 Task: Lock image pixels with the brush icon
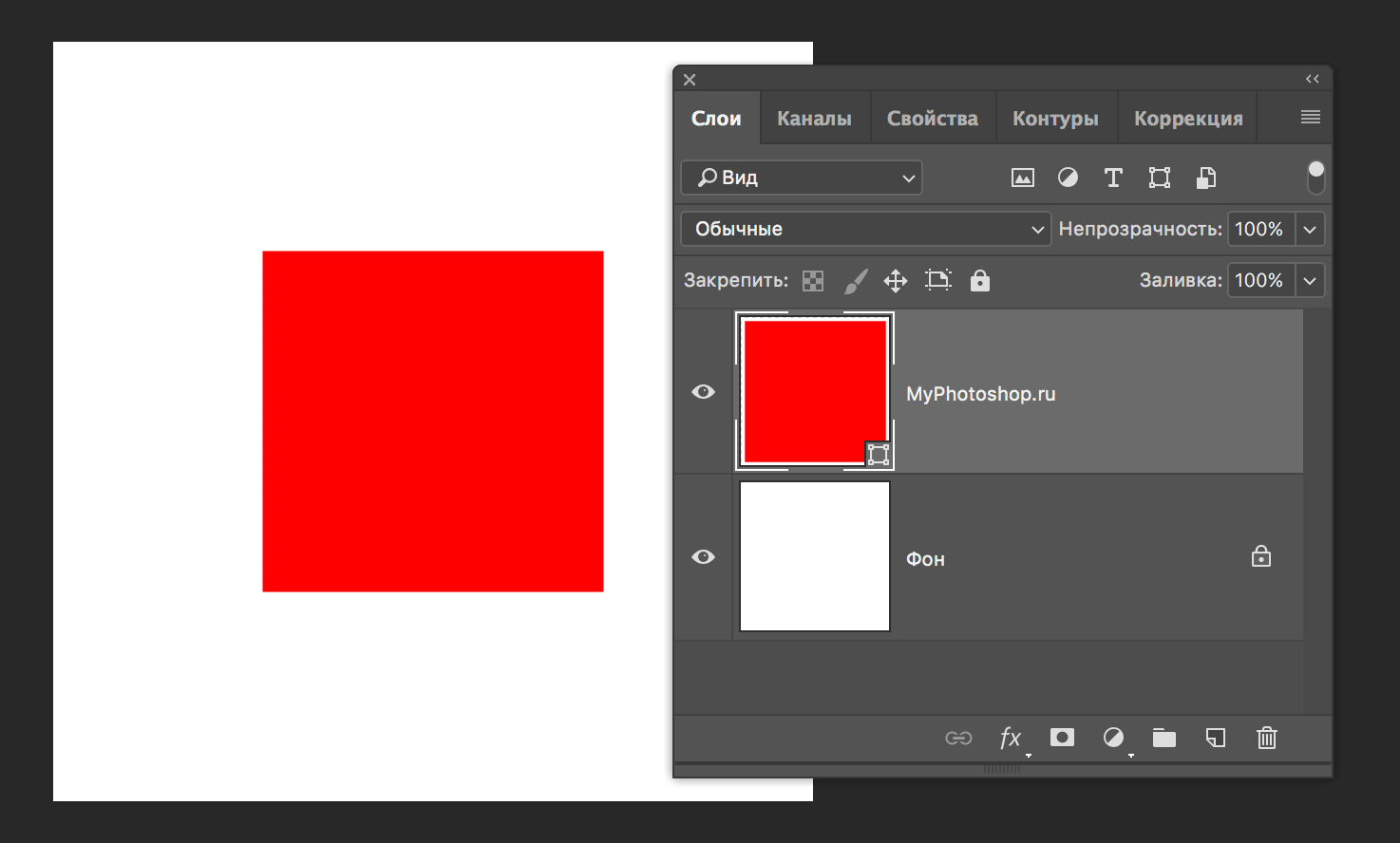pos(855,281)
